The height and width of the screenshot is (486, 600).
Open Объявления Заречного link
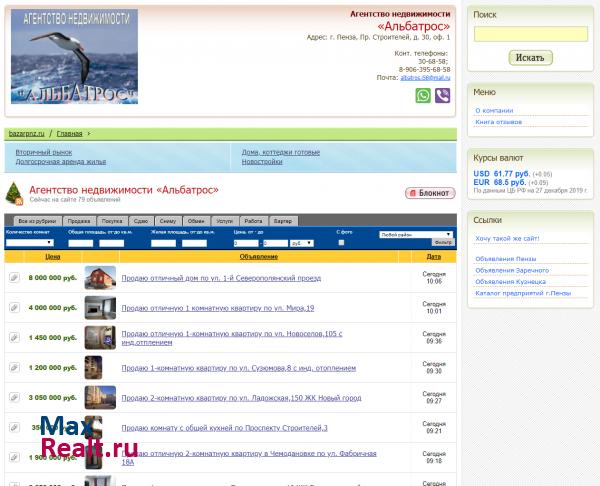512,271
